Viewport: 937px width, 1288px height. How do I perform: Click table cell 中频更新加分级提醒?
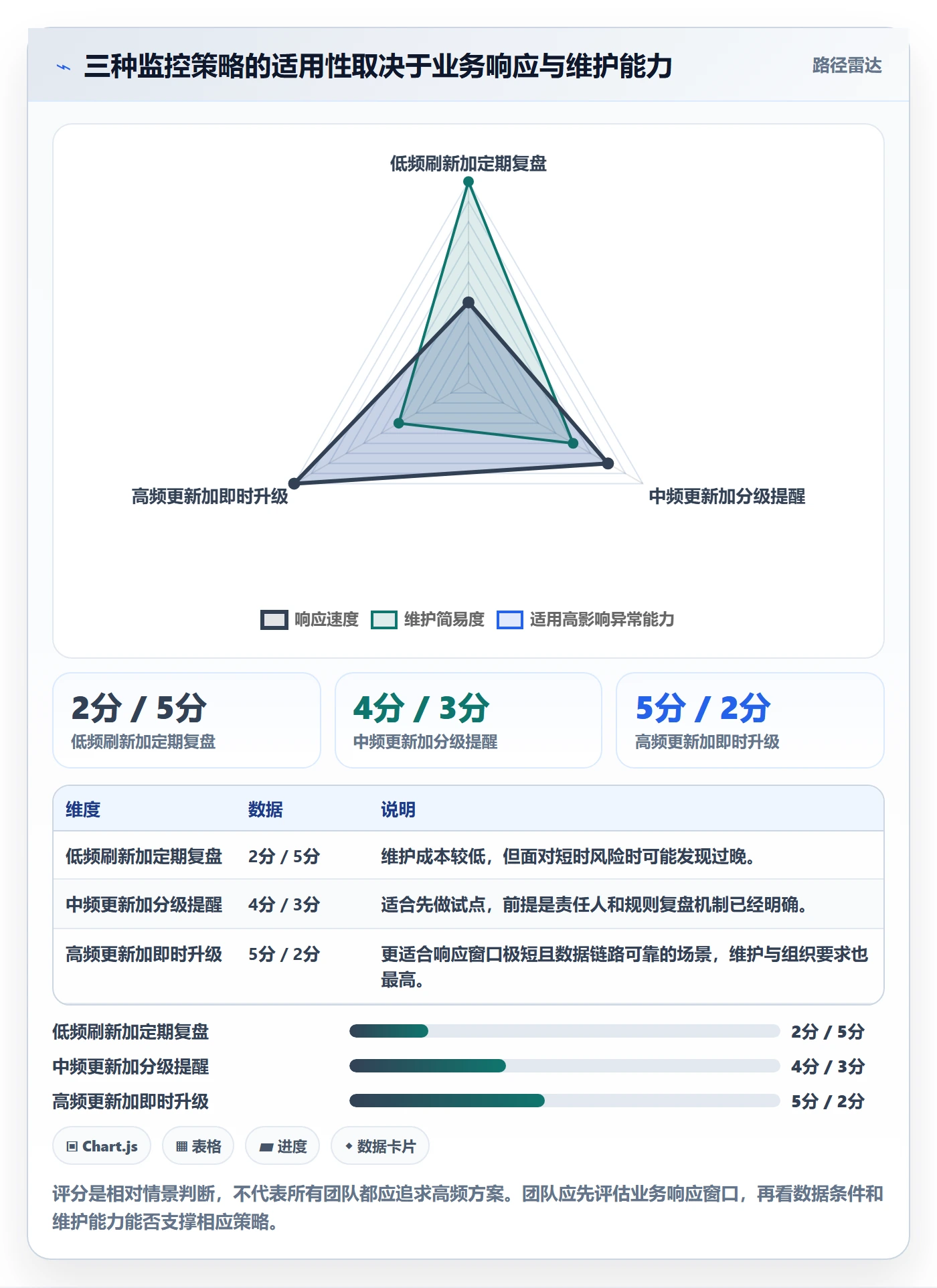(x=144, y=904)
